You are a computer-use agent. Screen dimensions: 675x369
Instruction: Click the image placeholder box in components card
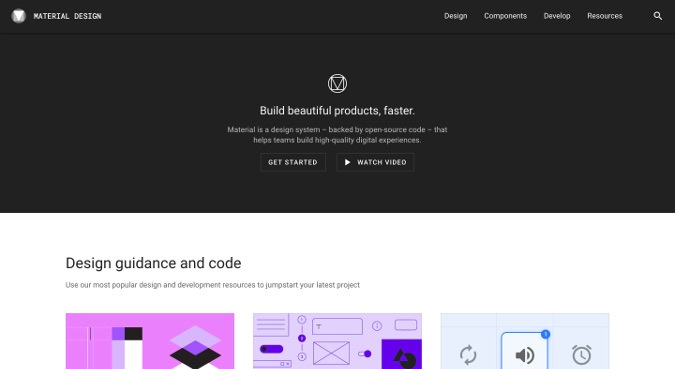coord(331,353)
